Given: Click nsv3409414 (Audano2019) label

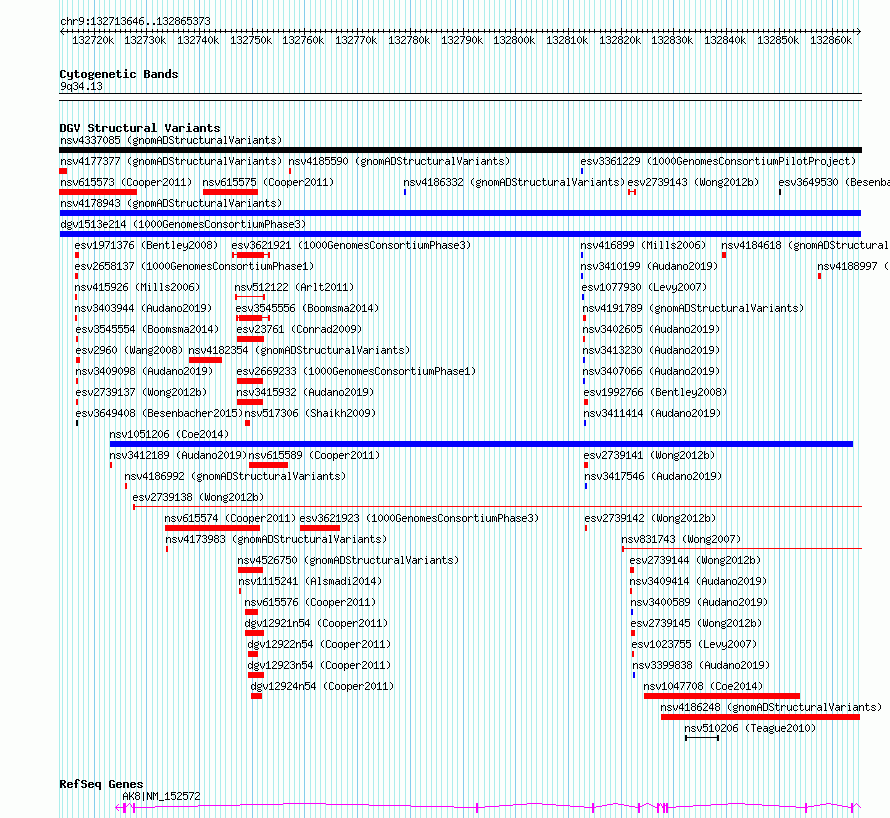Looking at the screenshot, I should tap(698, 581).
